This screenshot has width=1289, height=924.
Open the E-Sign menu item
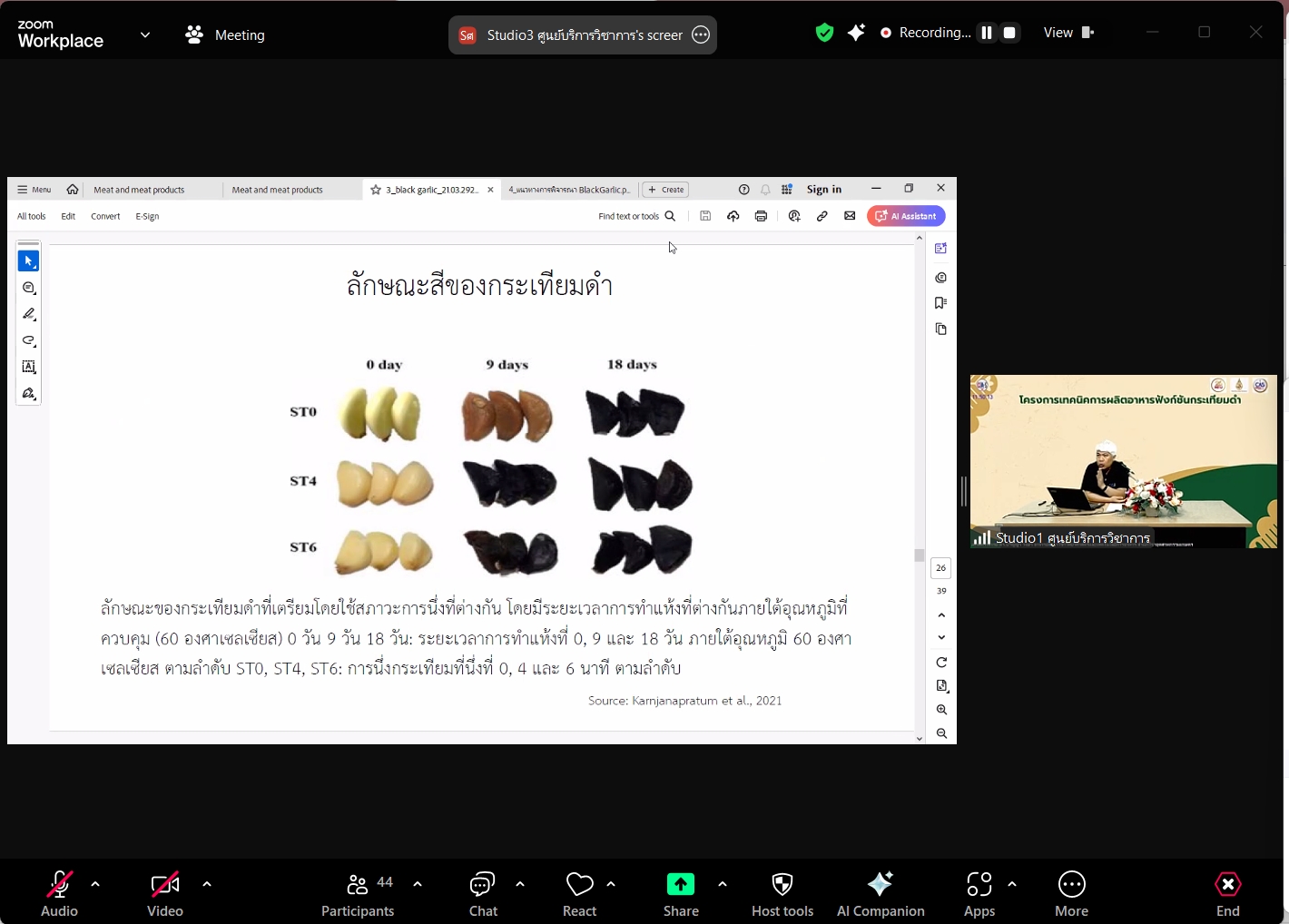coord(147,216)
